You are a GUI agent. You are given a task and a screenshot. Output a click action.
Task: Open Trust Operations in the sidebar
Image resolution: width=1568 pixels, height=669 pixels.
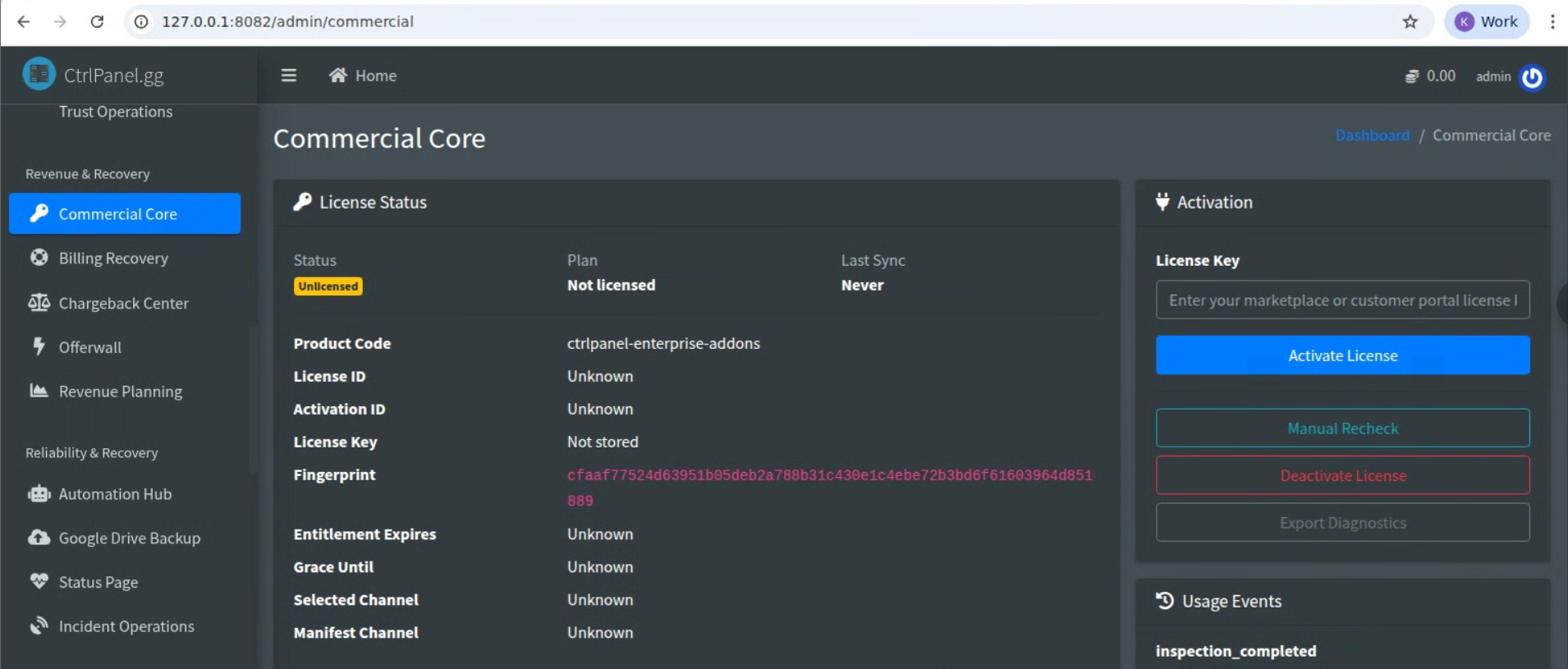coord(116,112)
